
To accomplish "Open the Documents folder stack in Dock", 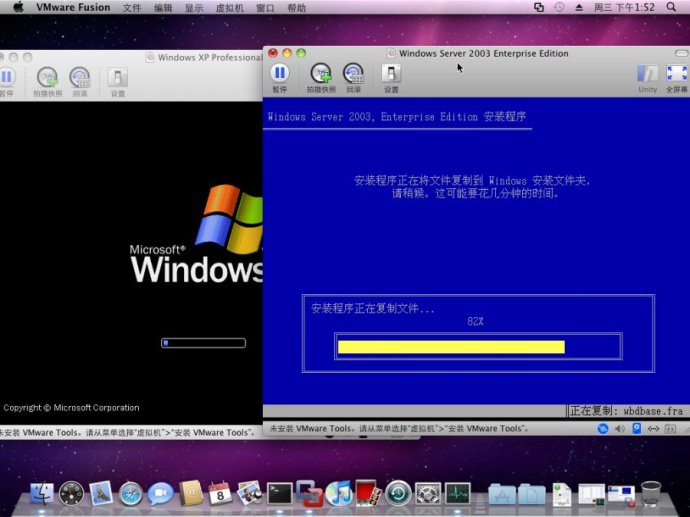I will pyautogui.click(x=531, y=494).
